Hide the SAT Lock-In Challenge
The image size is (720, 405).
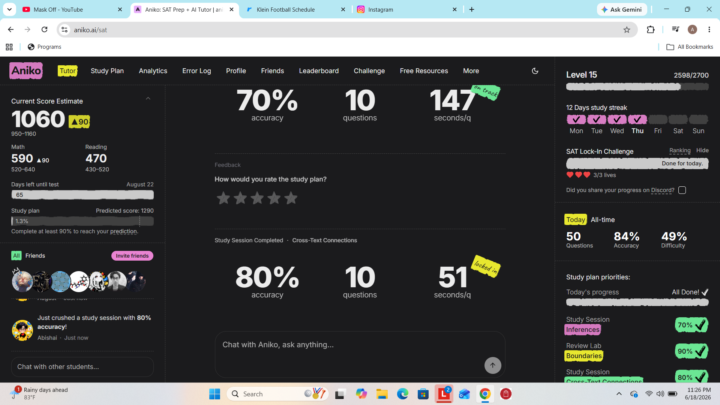click(x=702, y=151)
